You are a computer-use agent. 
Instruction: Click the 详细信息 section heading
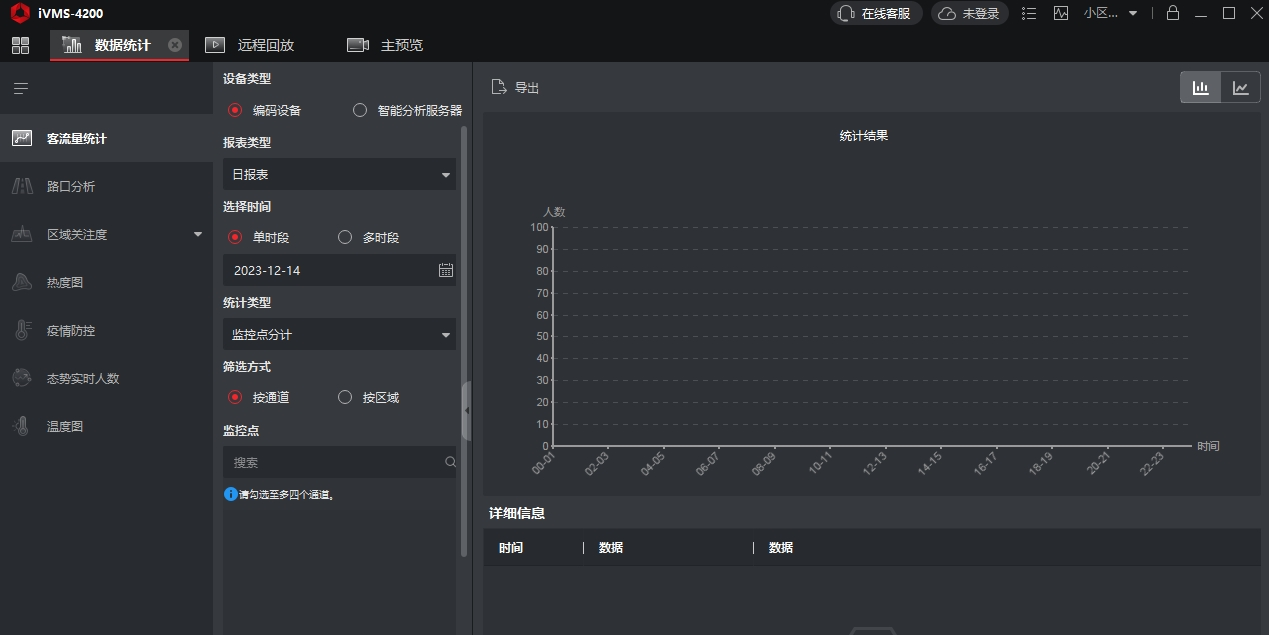pos(517,513)
